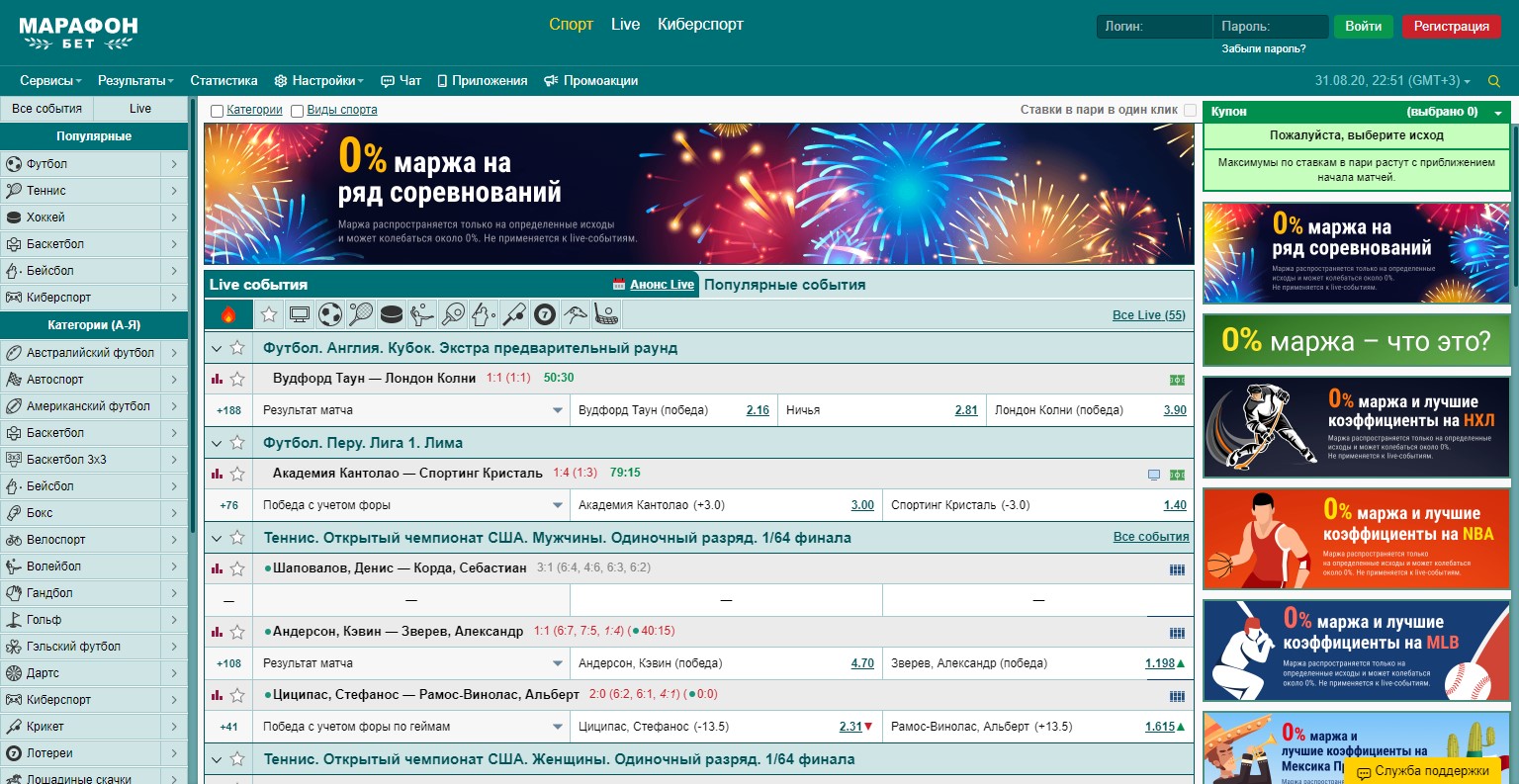
Task: Filter live events by cricket bat icon
Action: point(514,314)
